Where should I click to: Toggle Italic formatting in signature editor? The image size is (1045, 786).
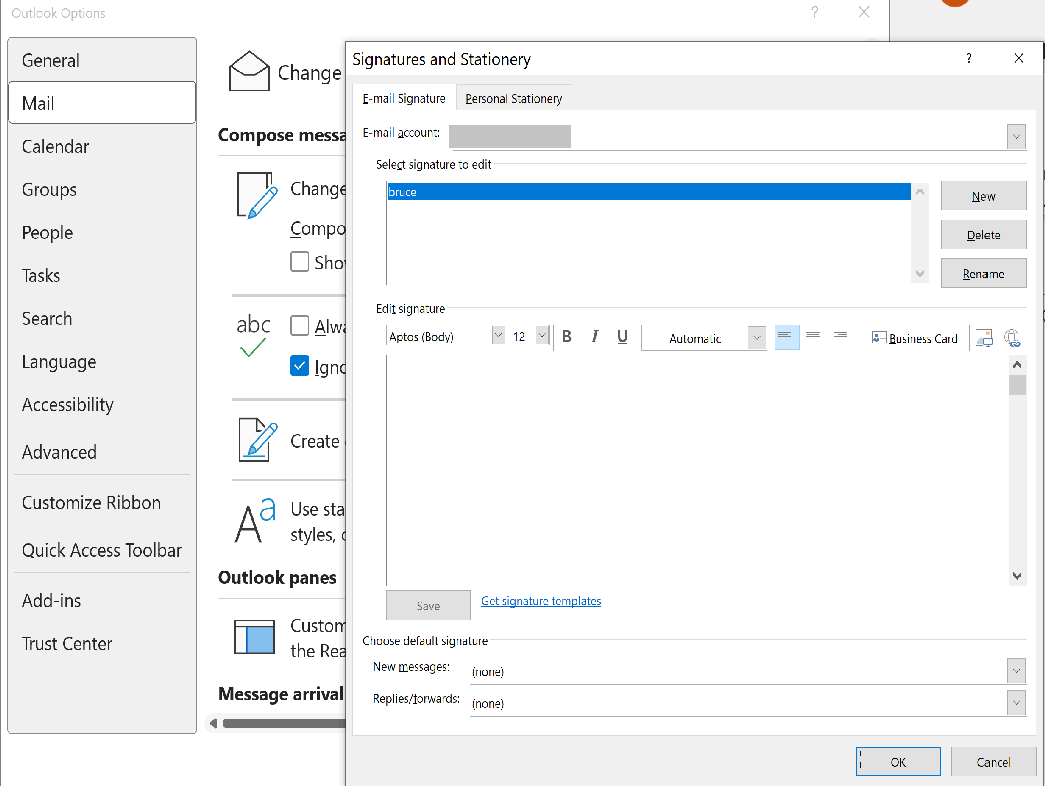(594, 337)
